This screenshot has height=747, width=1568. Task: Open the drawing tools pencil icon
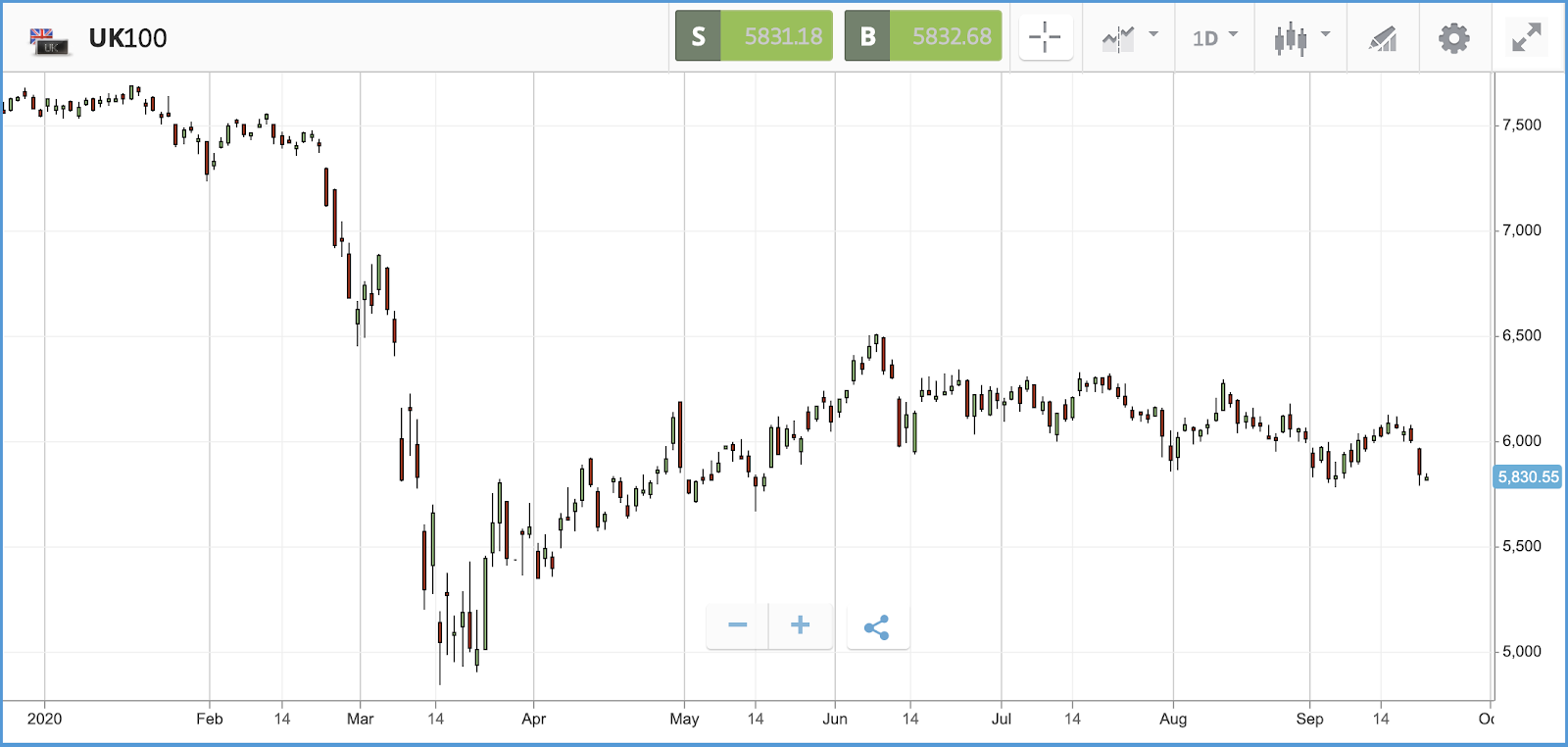pyautogui.click(x=1383, y=38)
